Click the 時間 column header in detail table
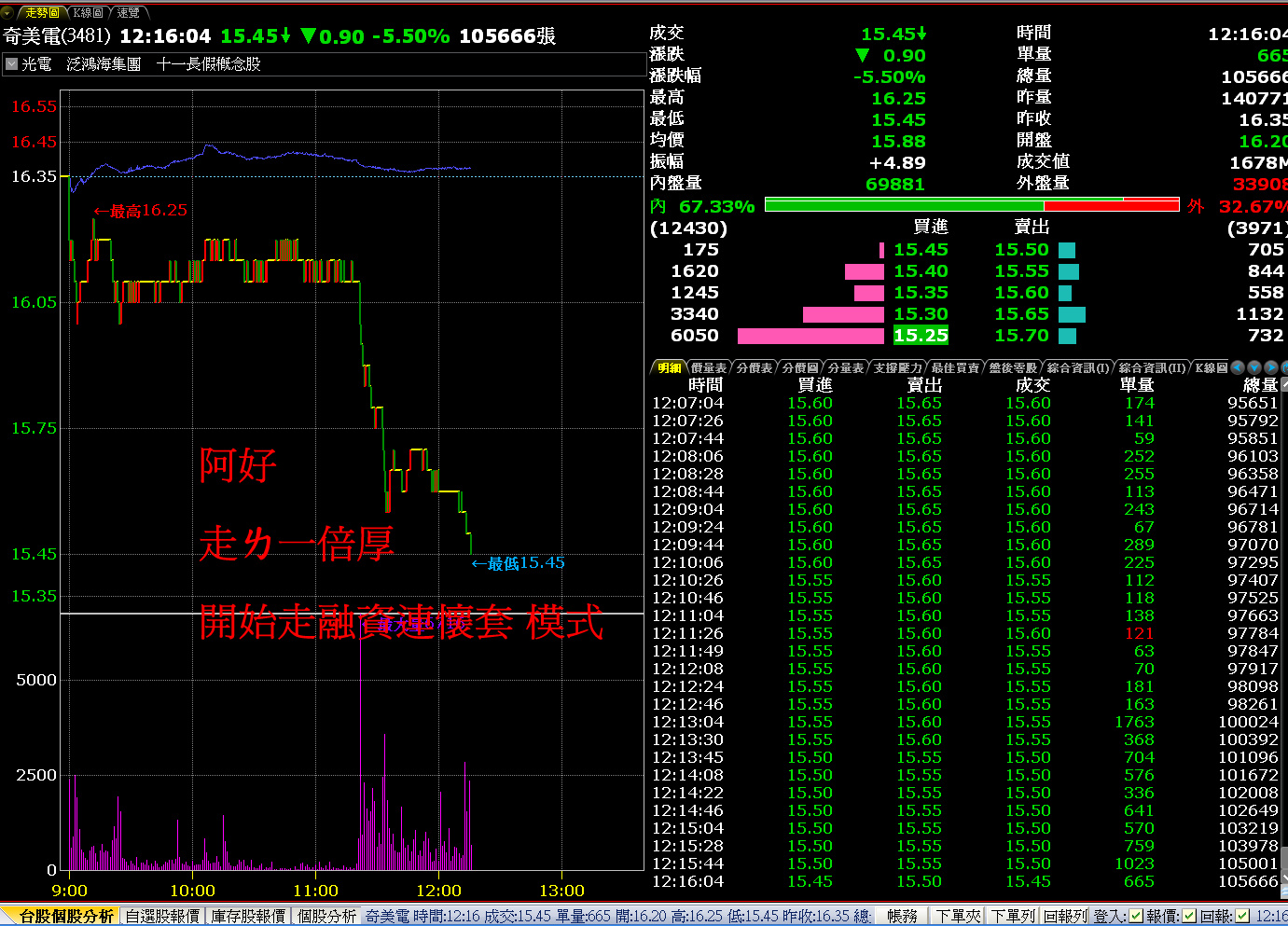The image size is (1288, 926). click(x=705, y=385)
